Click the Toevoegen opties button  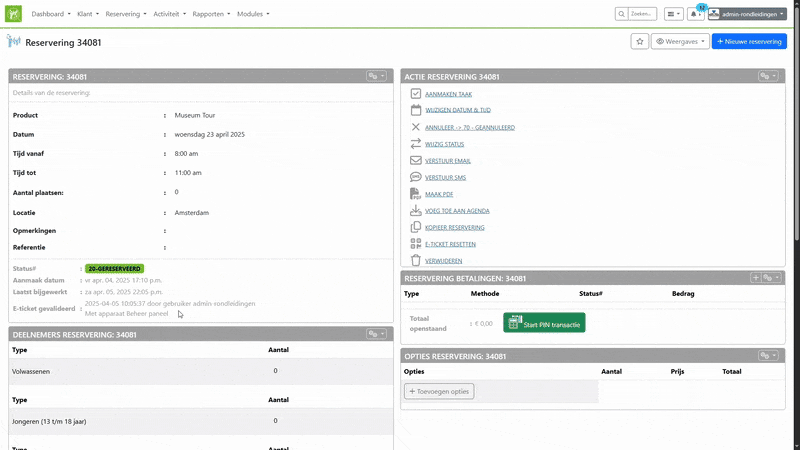pos(439,391)
